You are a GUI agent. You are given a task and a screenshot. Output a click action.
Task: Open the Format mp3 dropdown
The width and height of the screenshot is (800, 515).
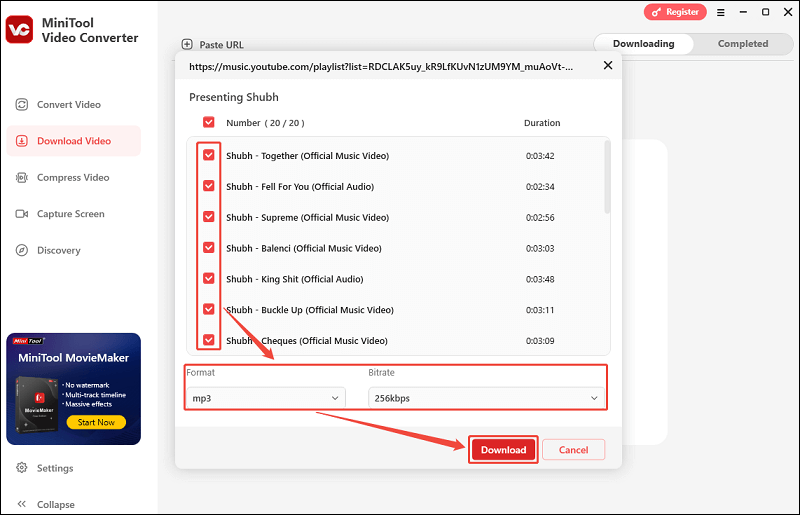pyautogui.click(x=266, y=398)
